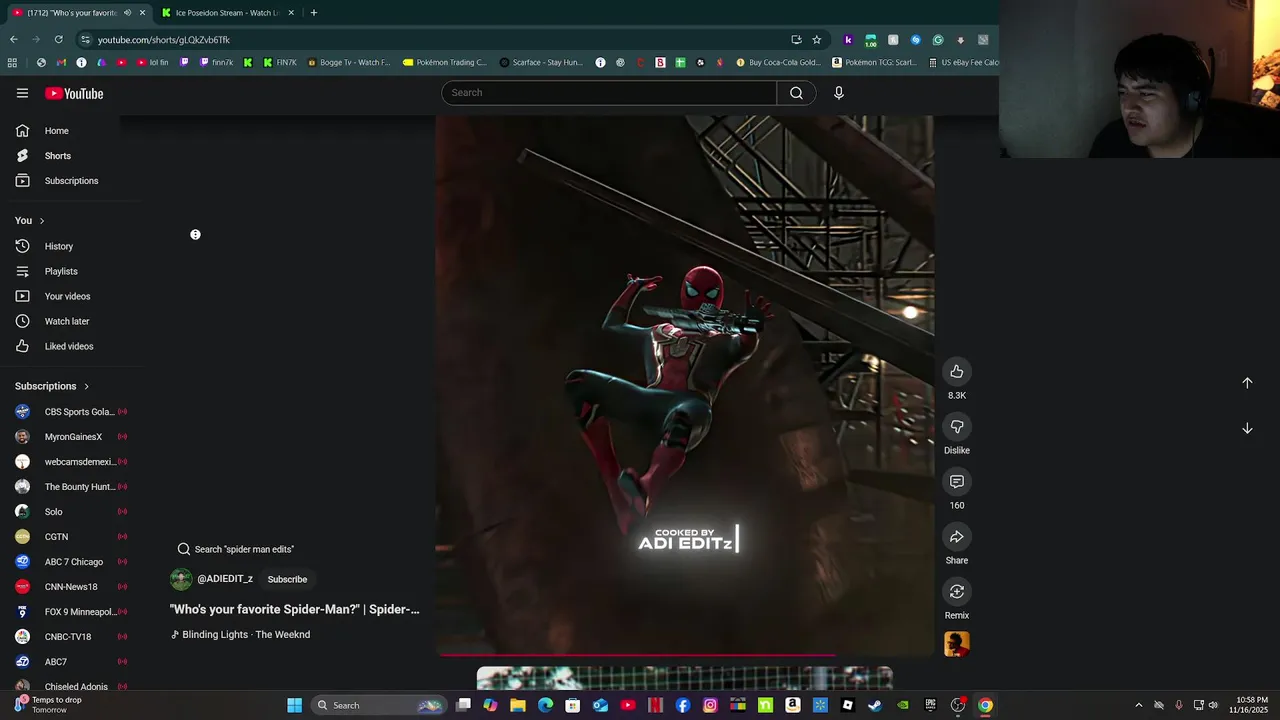Open the Windows Start menu
The image size is (1280, 720).
(295, 705)
